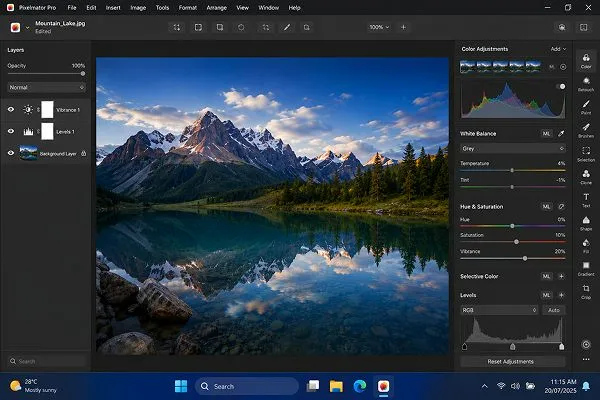Open the 100% zoom dropdown
Screen dimensions: 600x400
[x=379, y=27]
